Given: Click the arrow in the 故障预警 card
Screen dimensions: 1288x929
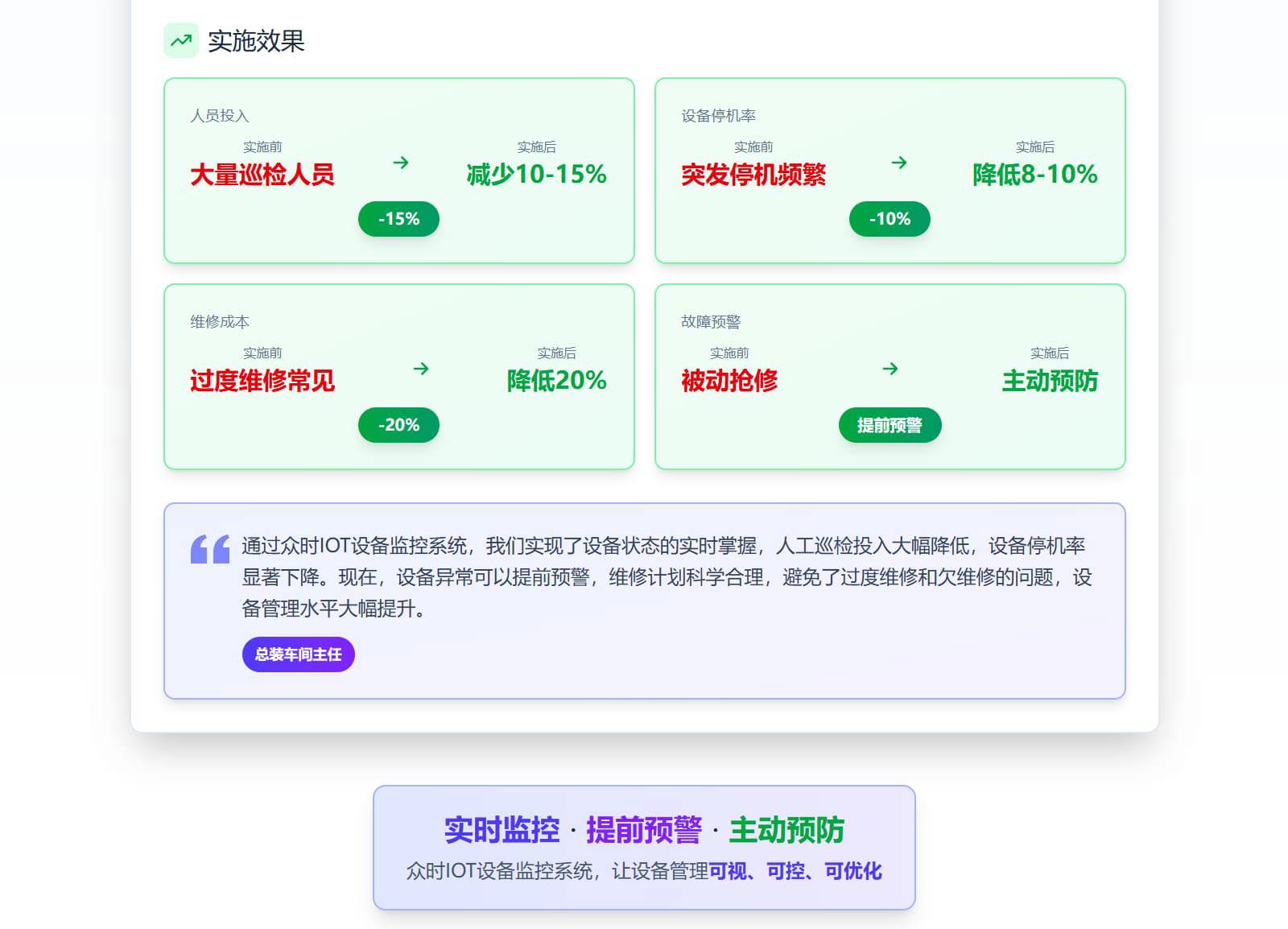Looking at the screenshot, I should (890, 369).
